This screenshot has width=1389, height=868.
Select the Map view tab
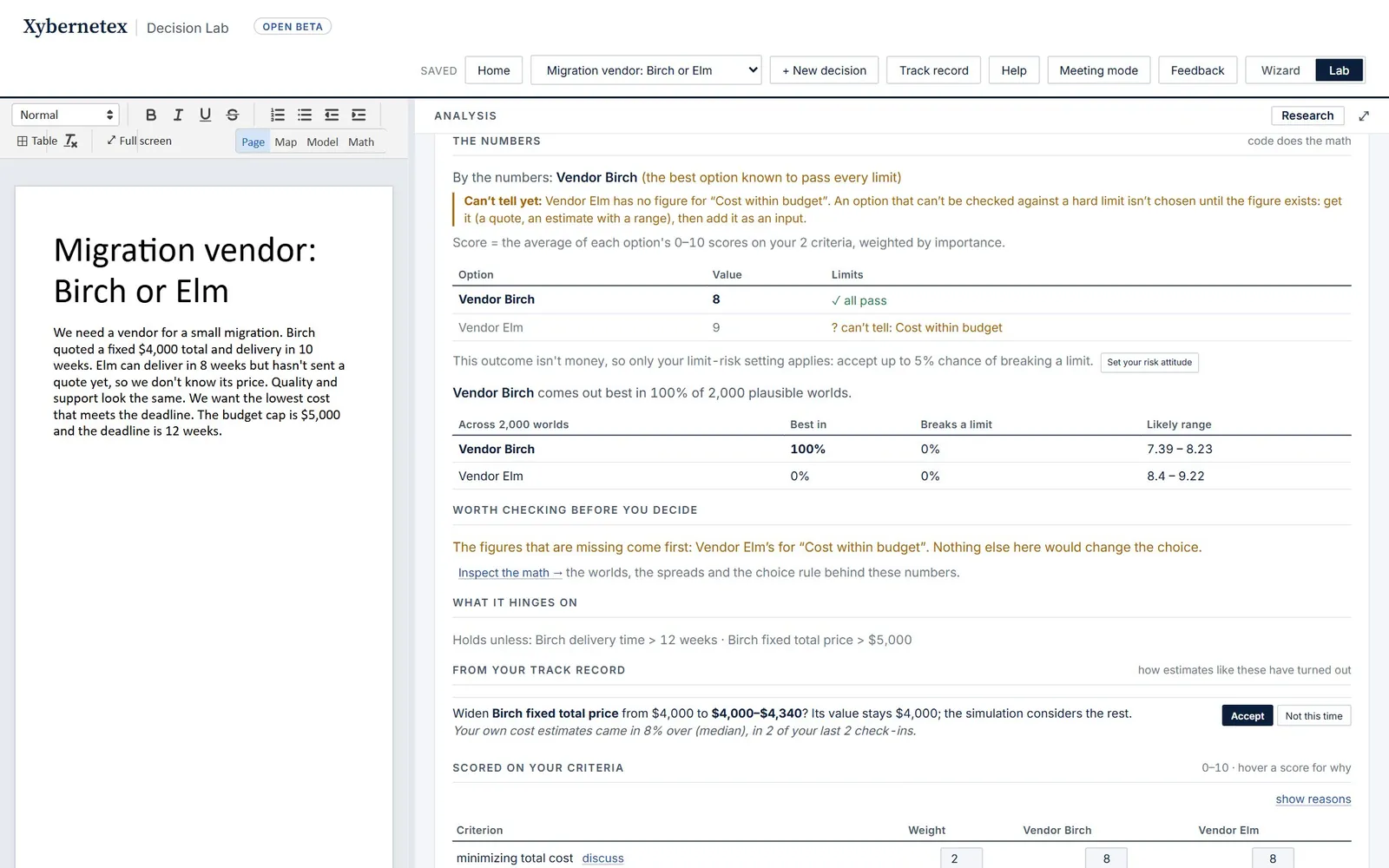pos(286,141)
